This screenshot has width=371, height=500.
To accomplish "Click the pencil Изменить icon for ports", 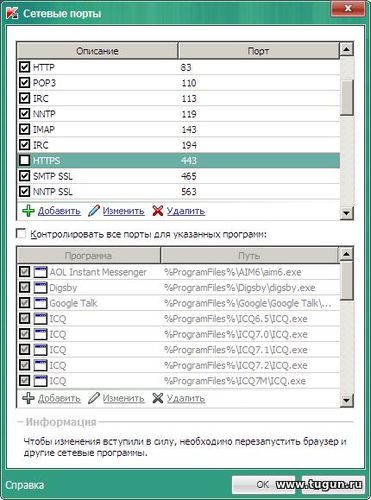I will (94, 211).
